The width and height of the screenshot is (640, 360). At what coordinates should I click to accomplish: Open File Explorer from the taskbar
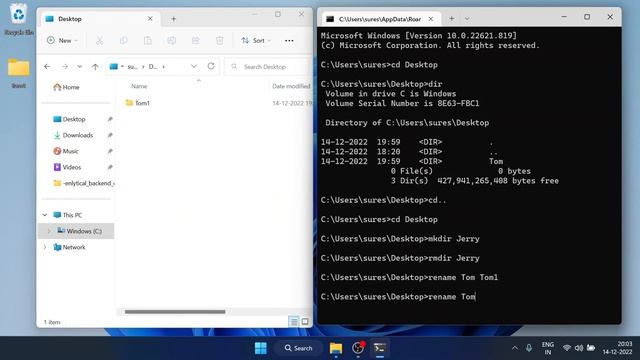click(x=336, y=348)
